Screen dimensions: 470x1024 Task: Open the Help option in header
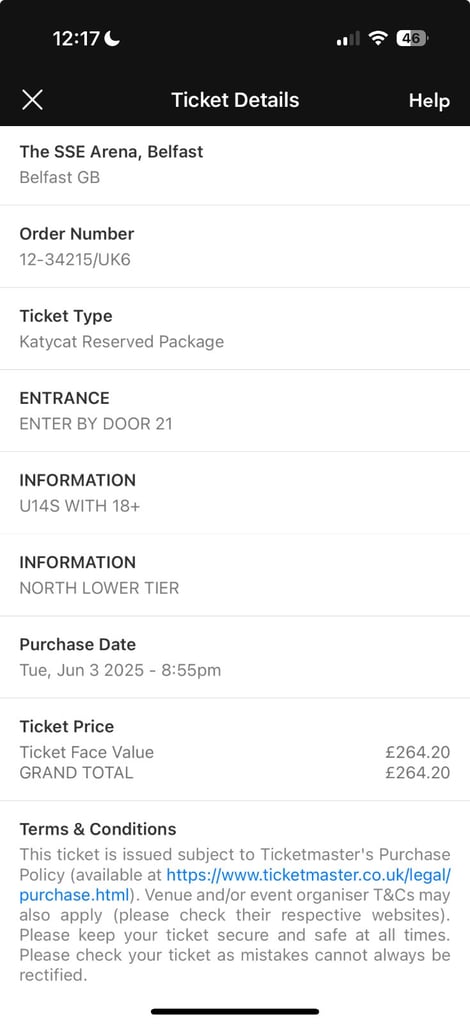(429, 101)
